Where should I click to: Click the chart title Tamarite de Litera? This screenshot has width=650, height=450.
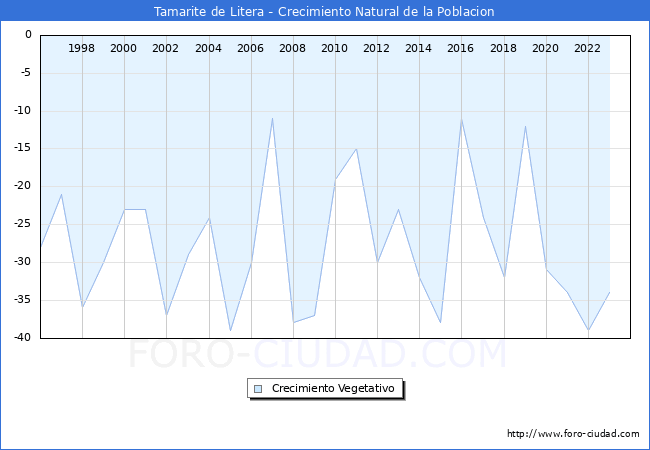point(324,12)
